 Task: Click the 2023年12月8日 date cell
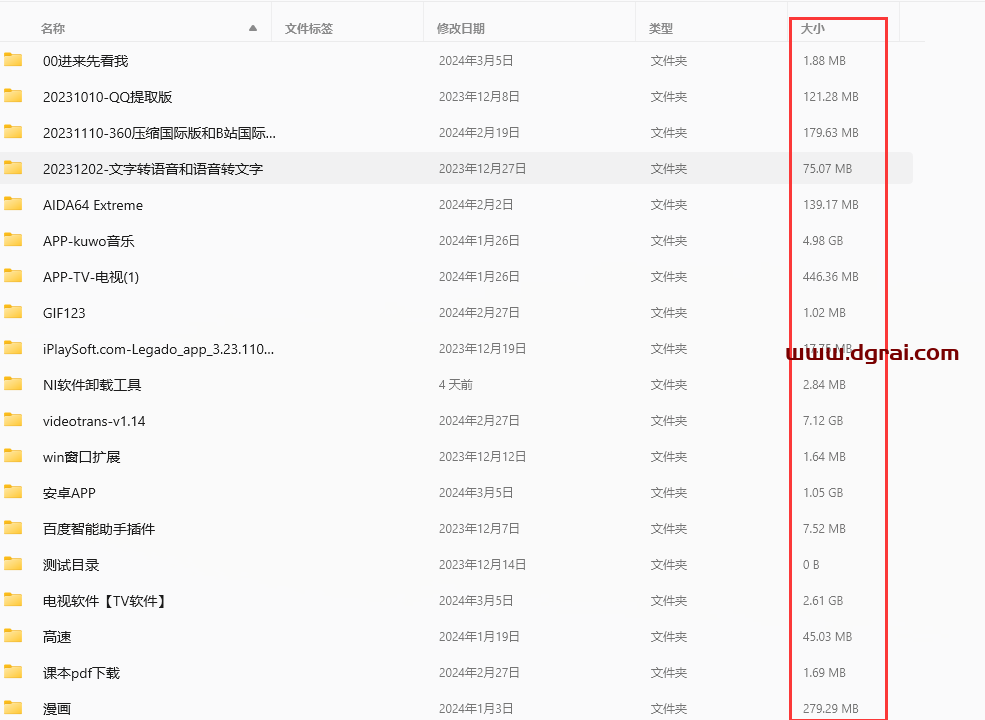[x=479, y=97]
